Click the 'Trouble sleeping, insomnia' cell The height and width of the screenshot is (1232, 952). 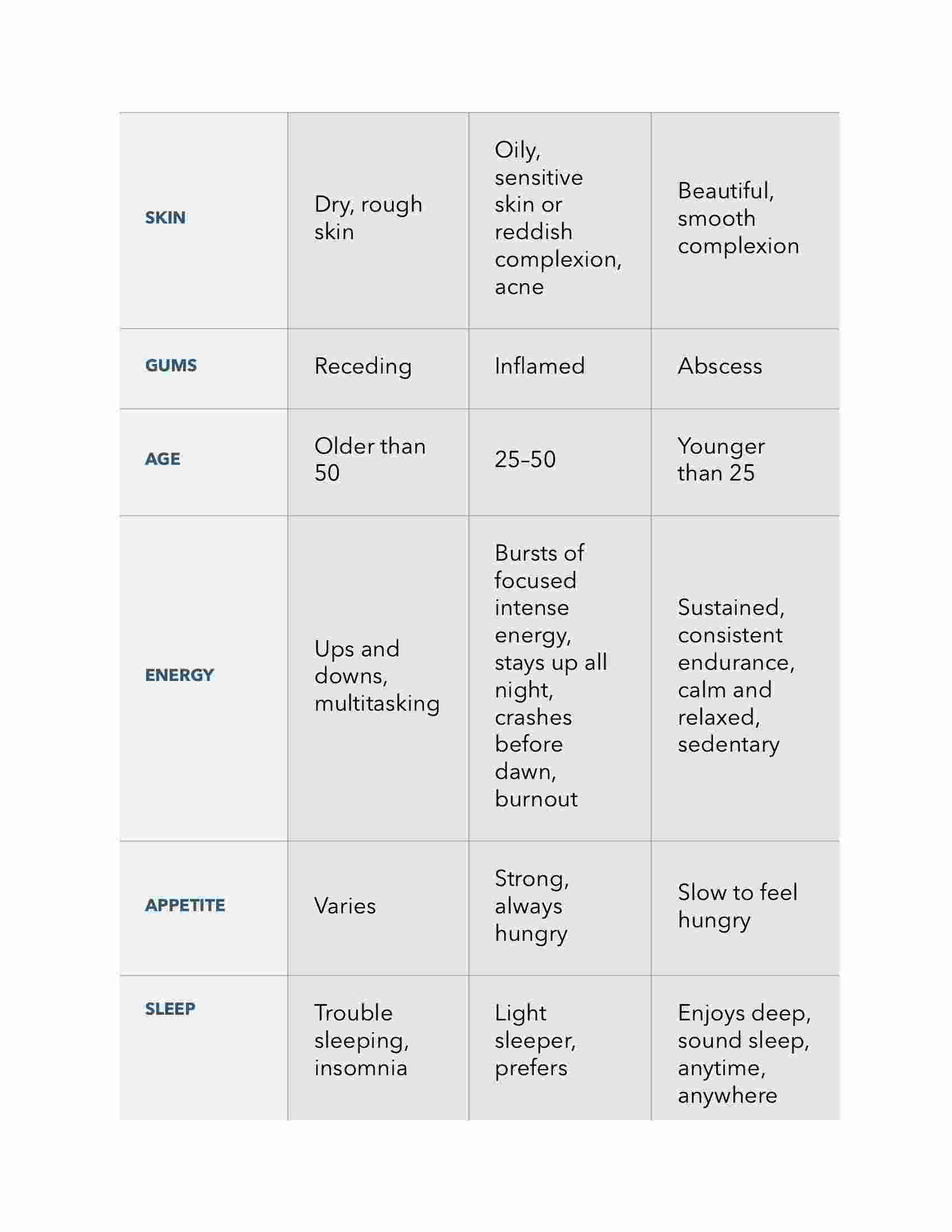[379, 1048]
